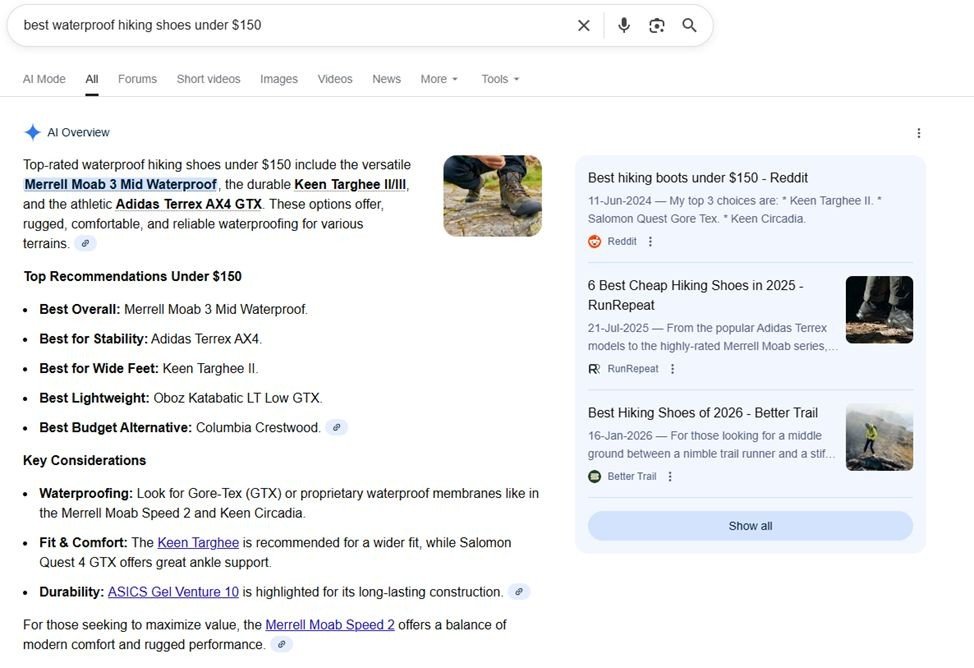Open 'Best Hiking Shoes of 2026 - Better Trail'
The image size is (974, 668).
[703, 413]
